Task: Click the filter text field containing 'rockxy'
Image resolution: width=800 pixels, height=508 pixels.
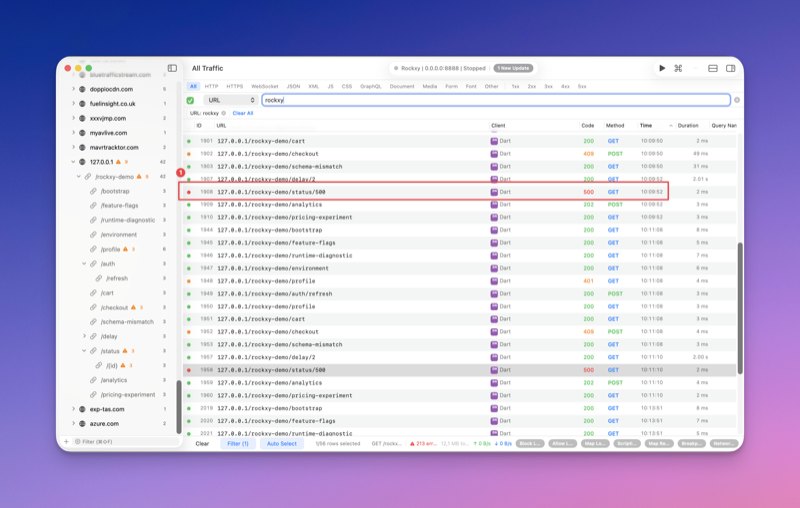Action: click(496, 100)
